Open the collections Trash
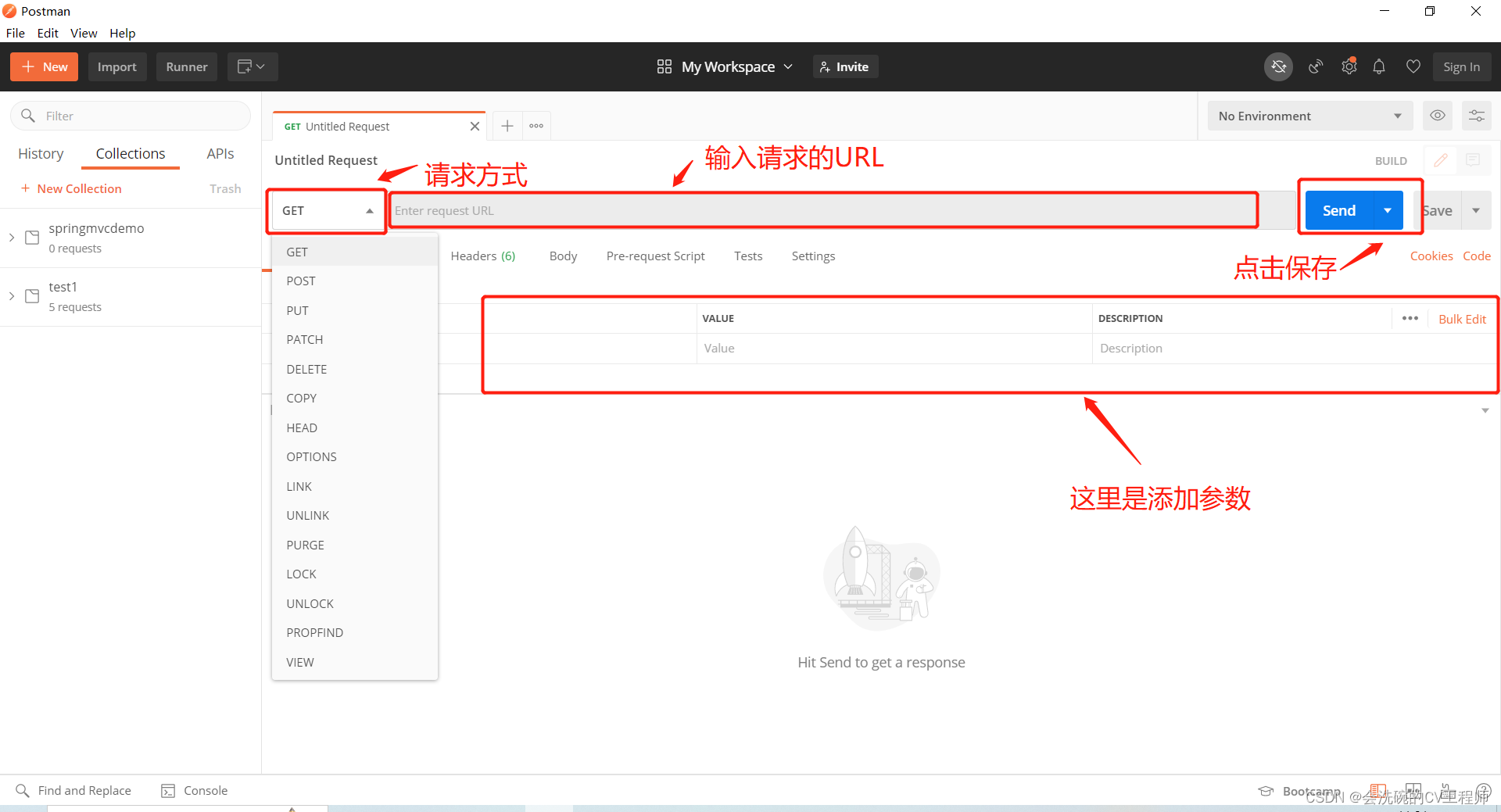This screenshot has width=1501, height=812. pos(225,189)
